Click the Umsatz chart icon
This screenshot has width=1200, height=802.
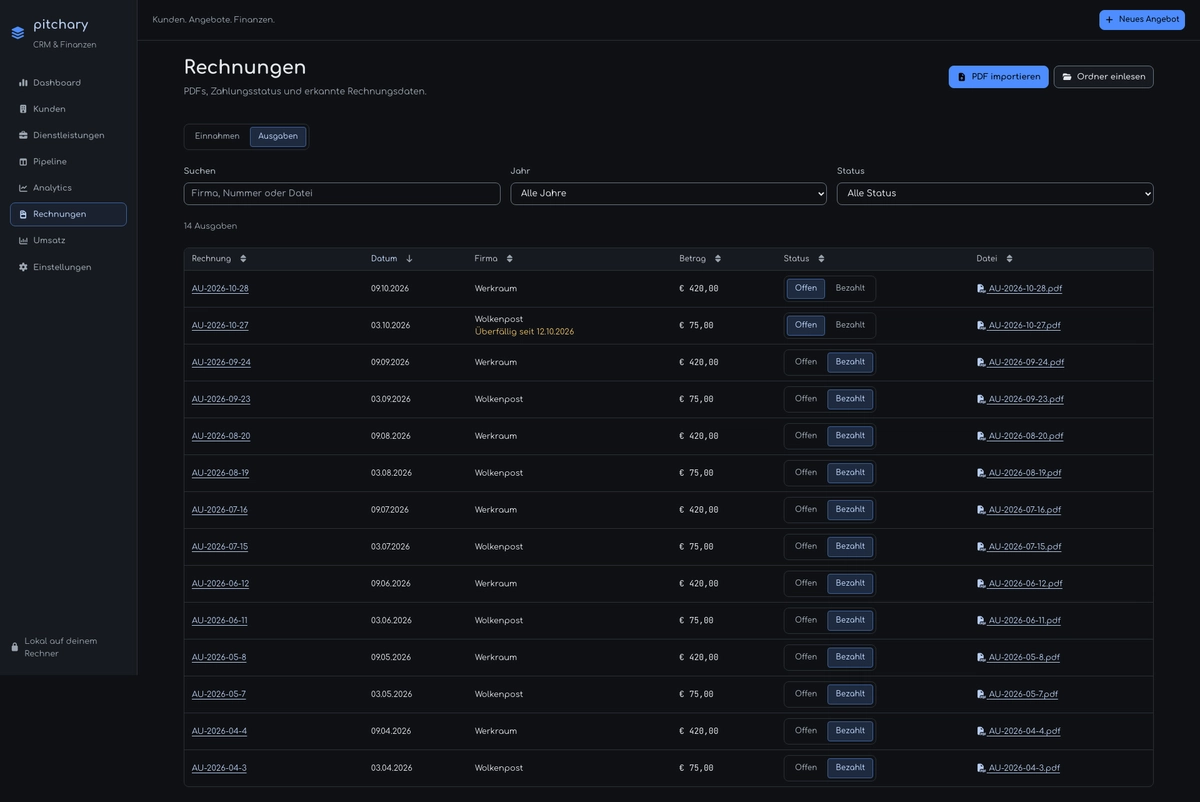tap(23, 241)
